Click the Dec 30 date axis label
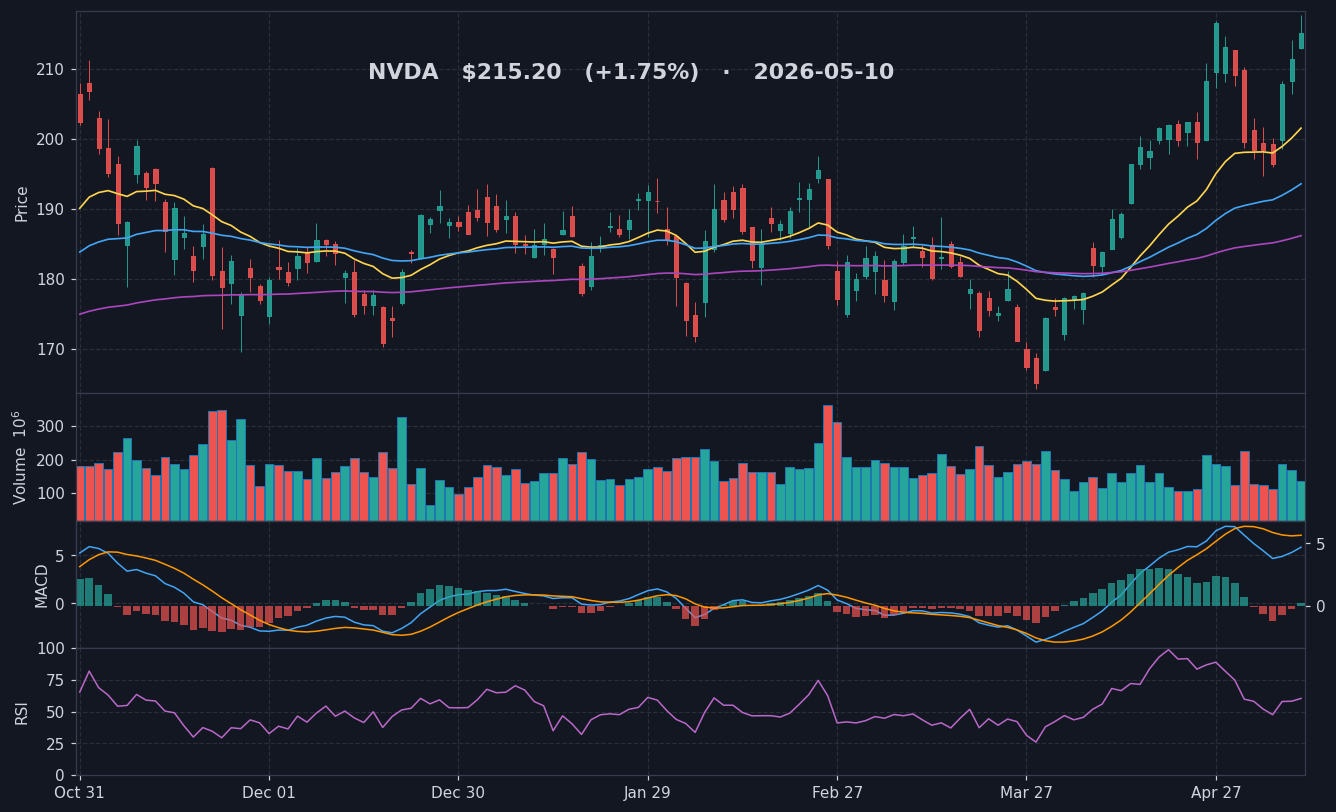The width and height of the screenshot is (1336, 812). point(458,793)
